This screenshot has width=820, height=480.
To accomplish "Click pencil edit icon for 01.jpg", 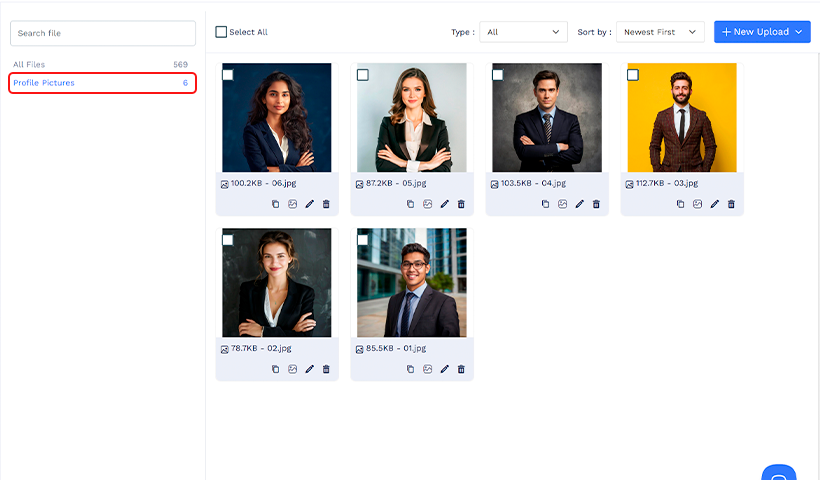I will click(445, 369).
